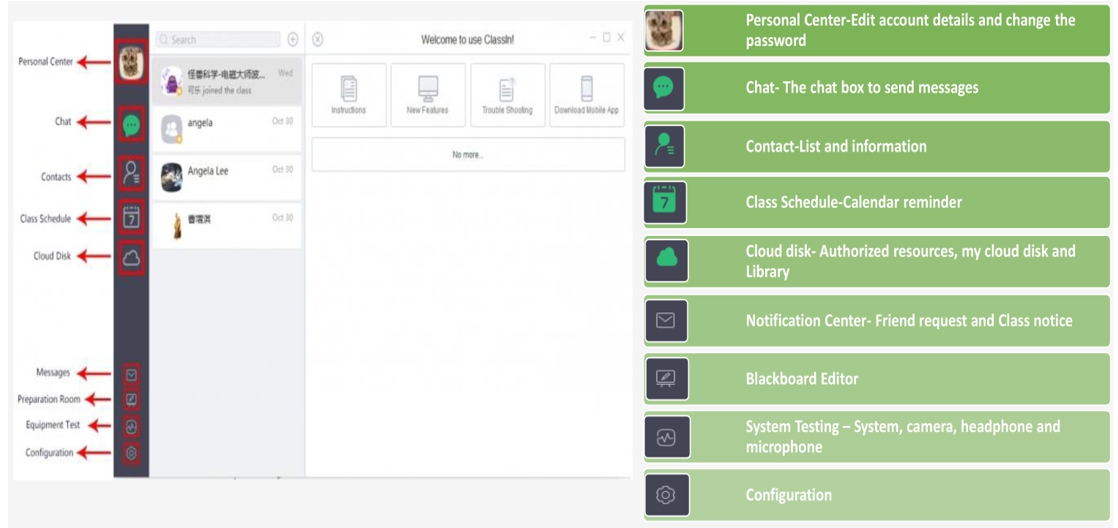The image size is (1118, 528).
Task: Click legend chat bubble icon
Action: pos(664,89)
